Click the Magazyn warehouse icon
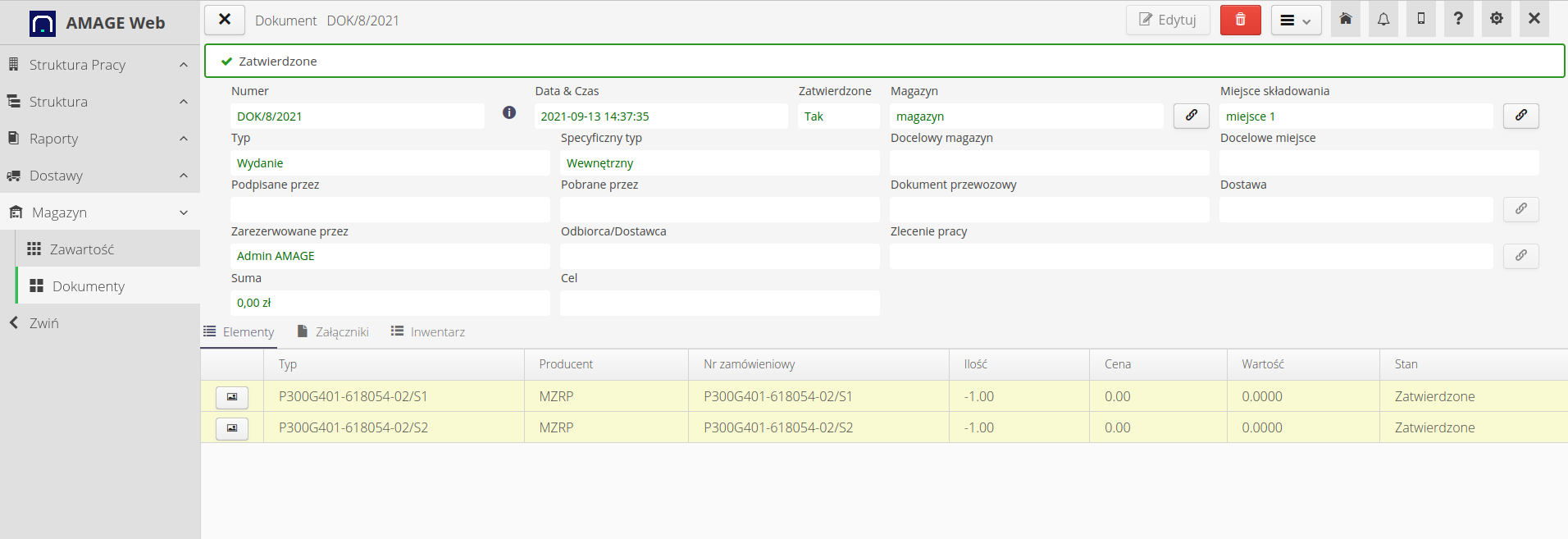 pyautogui.click(x=16, y=212)
